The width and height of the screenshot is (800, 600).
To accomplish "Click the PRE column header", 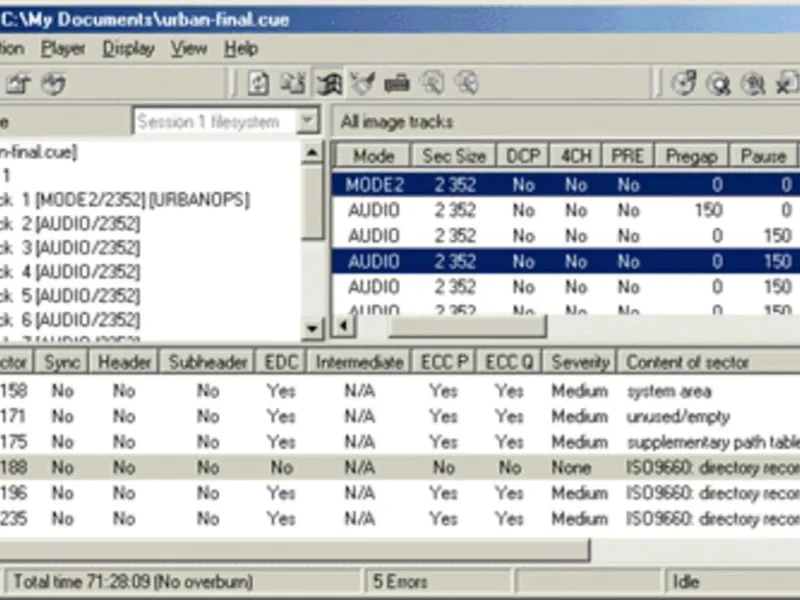I will pyautogui.click(x=628, y=156).
